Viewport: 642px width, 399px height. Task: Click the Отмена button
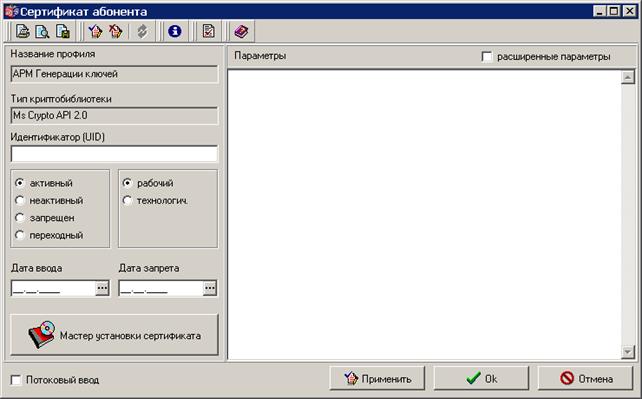(585, 379)
